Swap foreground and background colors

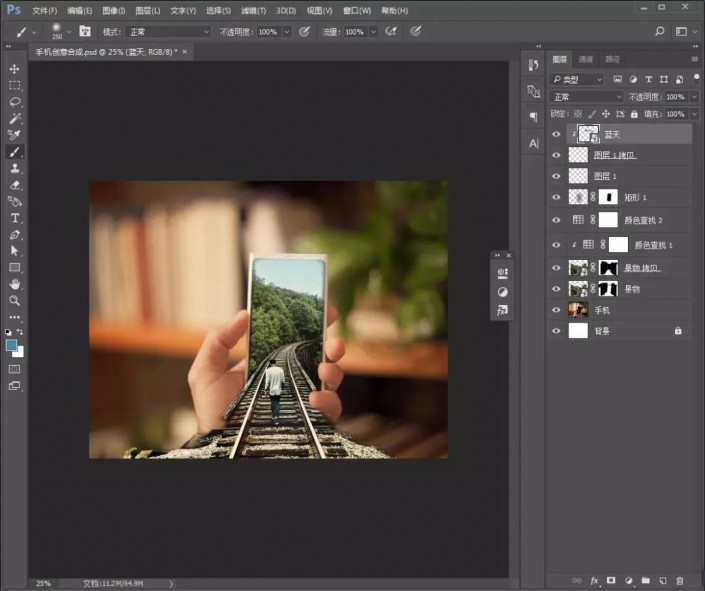coord(20,332)
